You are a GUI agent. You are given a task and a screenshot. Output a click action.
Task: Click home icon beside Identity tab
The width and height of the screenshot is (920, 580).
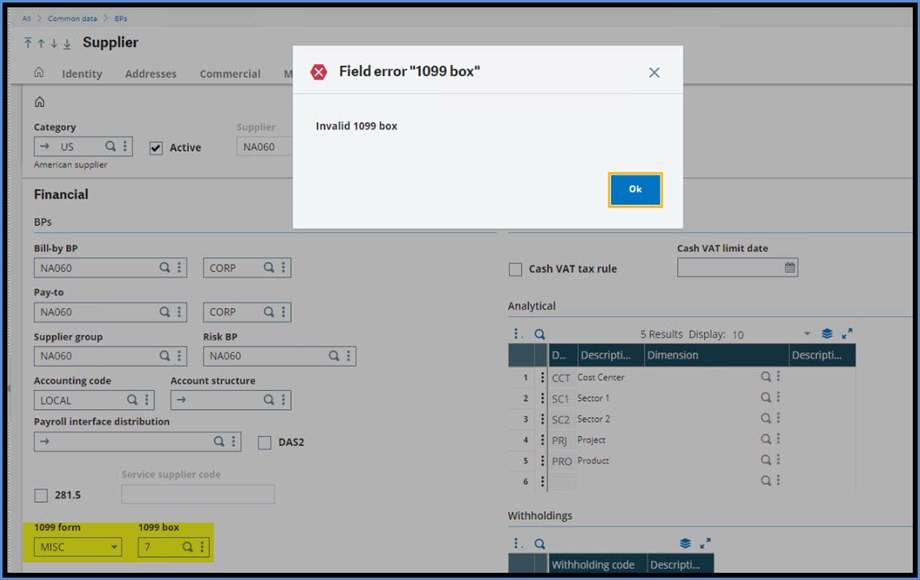[39, 73]
